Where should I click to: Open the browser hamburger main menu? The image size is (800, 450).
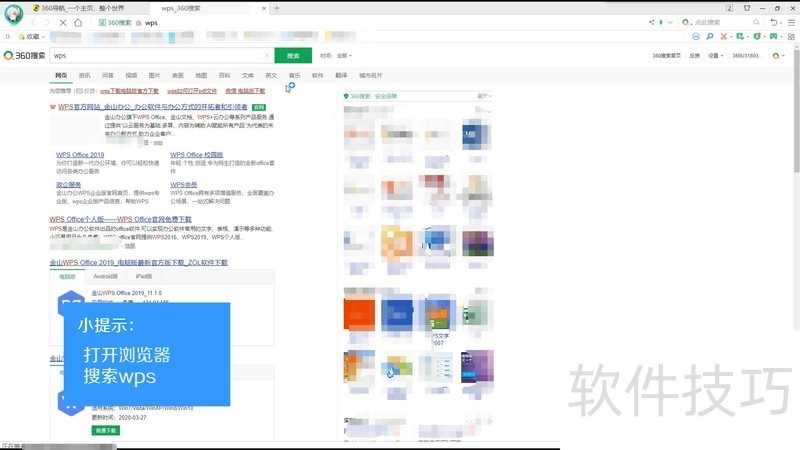point(791,22)
